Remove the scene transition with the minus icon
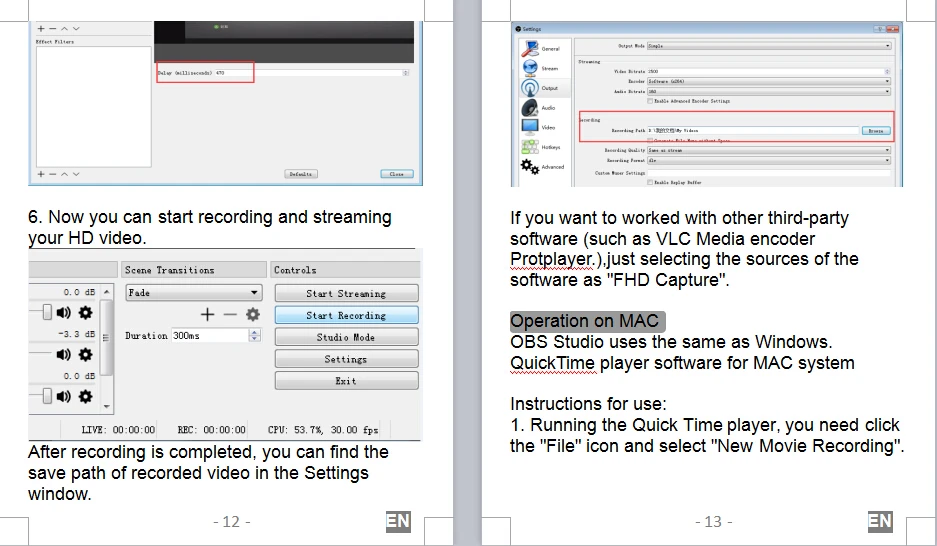The width and height of the screenshot is (937, 546). click(230, 314)
